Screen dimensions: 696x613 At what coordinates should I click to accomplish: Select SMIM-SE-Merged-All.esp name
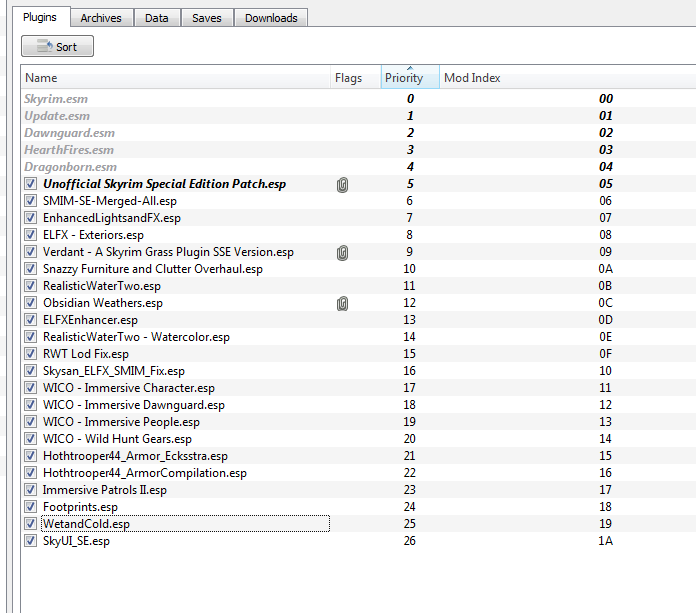[x=110, y=201]
